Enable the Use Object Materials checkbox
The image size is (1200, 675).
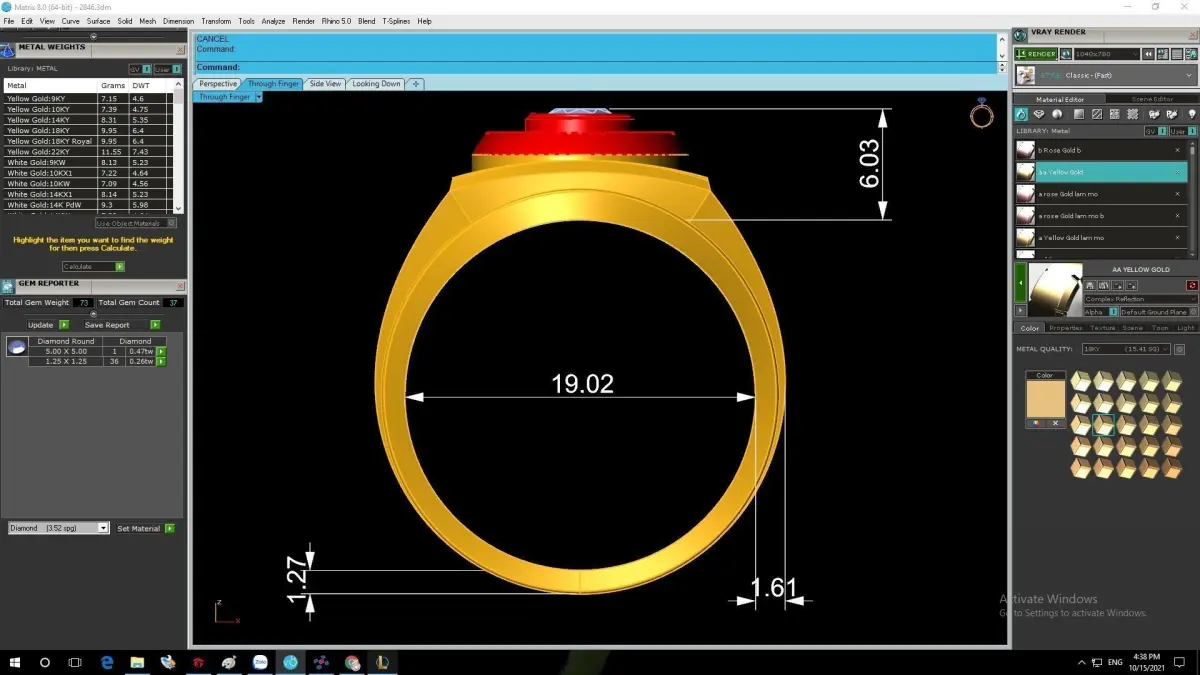point(172,223)
